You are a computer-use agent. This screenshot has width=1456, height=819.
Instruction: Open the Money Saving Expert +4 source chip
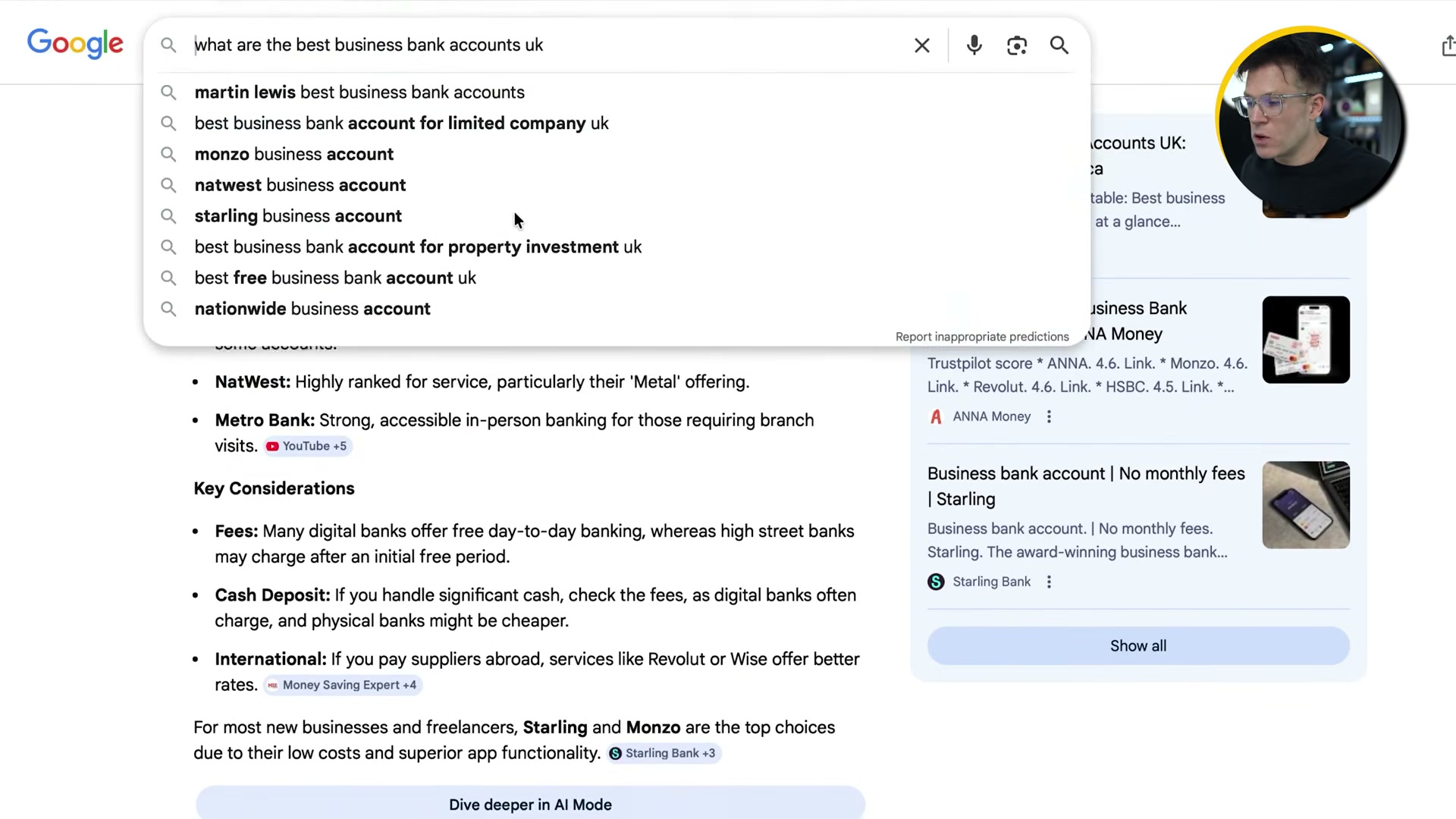(342, 685)
